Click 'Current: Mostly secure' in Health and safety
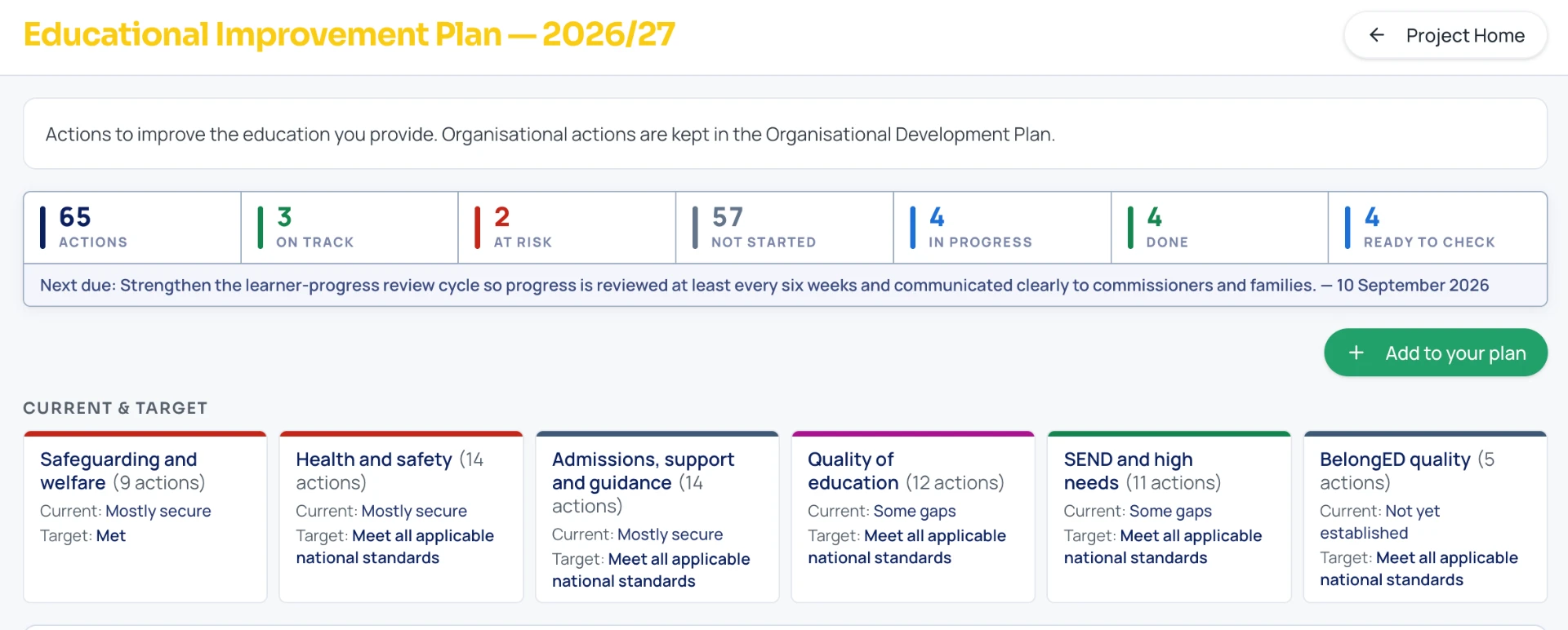1568x630 pixels. tap(381, 511)
